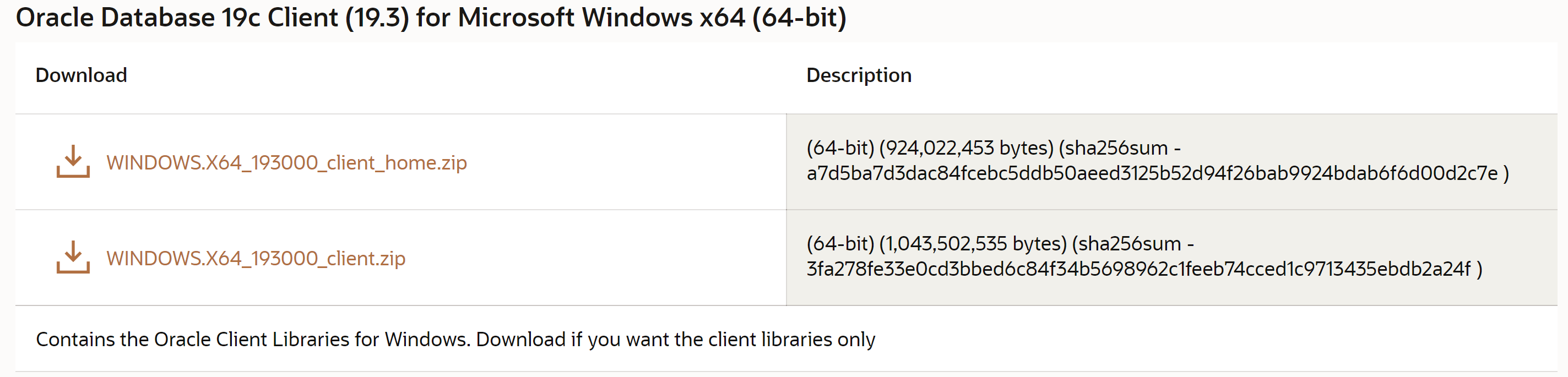Click "Microsoft Windows x64" in the heading
1568x377 pixels.
coord(601,18)
